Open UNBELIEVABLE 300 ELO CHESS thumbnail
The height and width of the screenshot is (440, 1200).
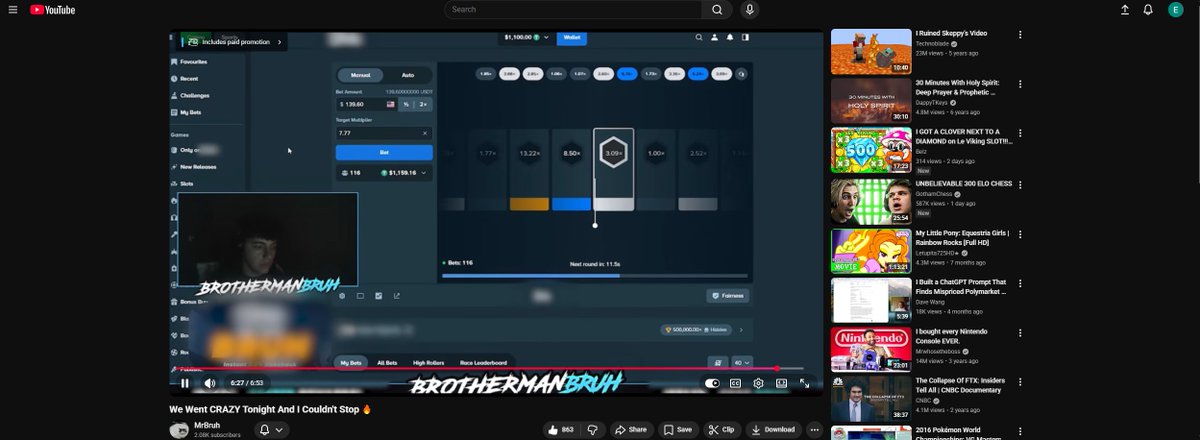tap(870, 200)
